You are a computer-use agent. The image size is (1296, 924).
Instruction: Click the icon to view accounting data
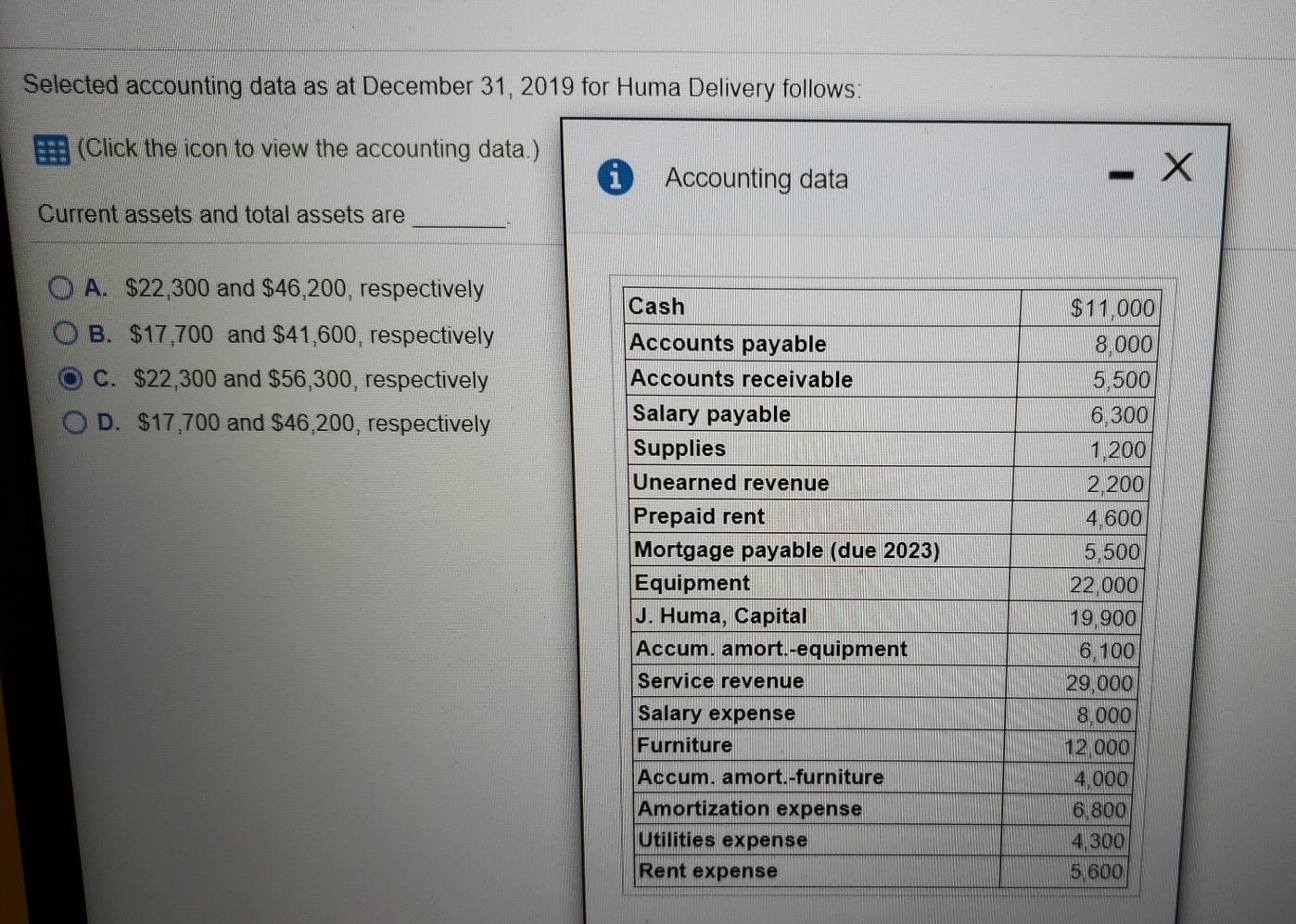pos(51,149)
